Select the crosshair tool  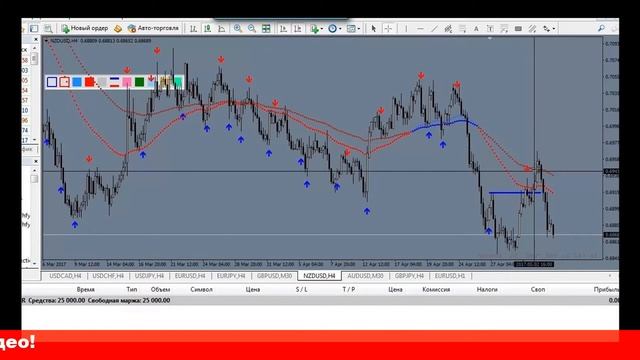[x=388, y=29]
